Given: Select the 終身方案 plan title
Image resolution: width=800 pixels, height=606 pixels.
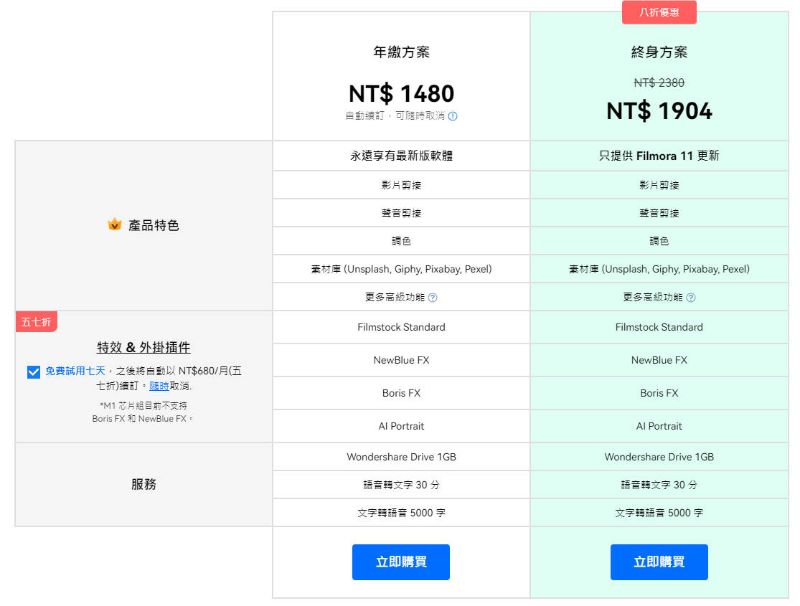Looking at the screenshot, I should (659, 52).
